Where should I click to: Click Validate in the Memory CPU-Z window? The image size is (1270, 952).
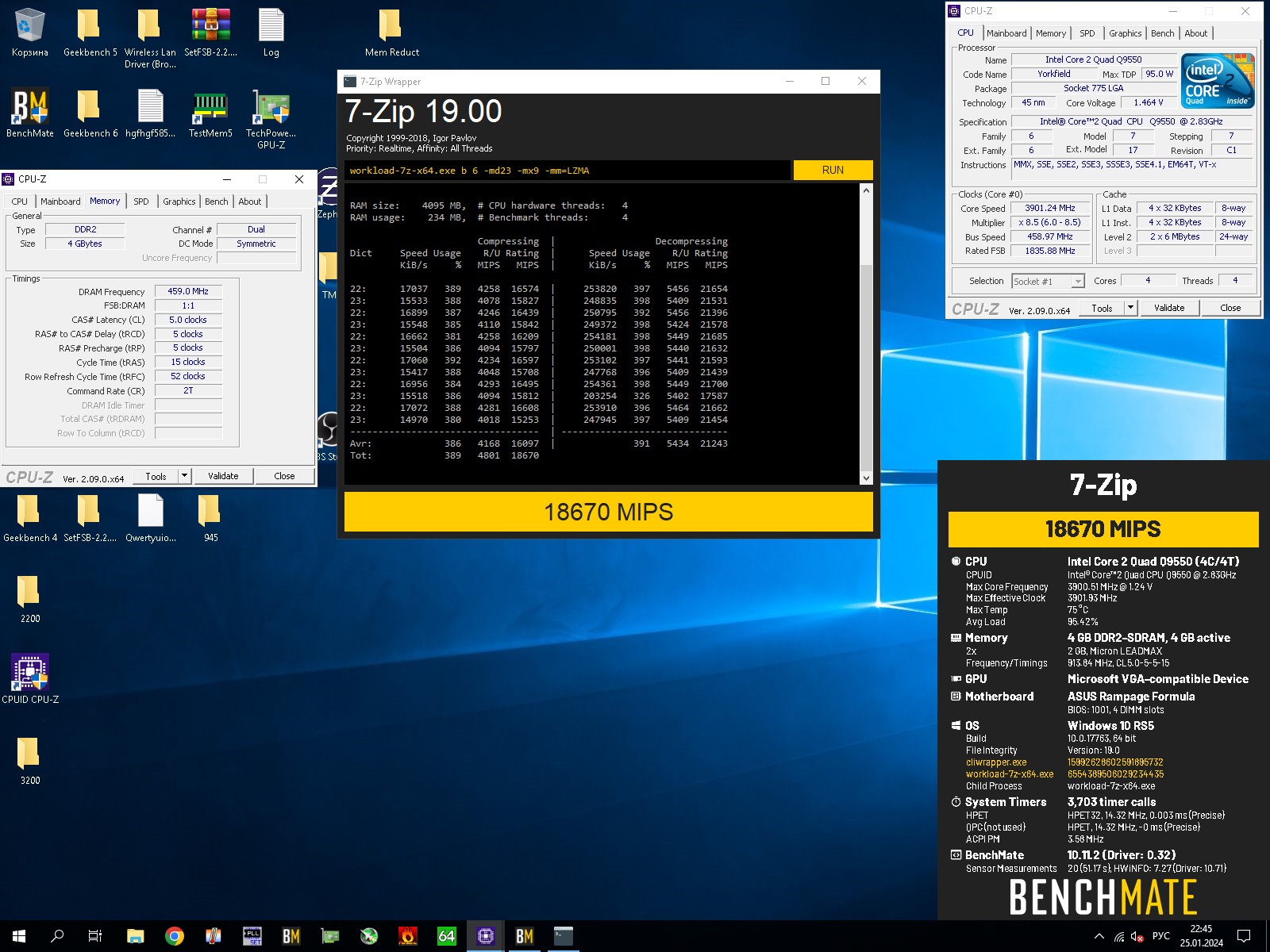223,476
